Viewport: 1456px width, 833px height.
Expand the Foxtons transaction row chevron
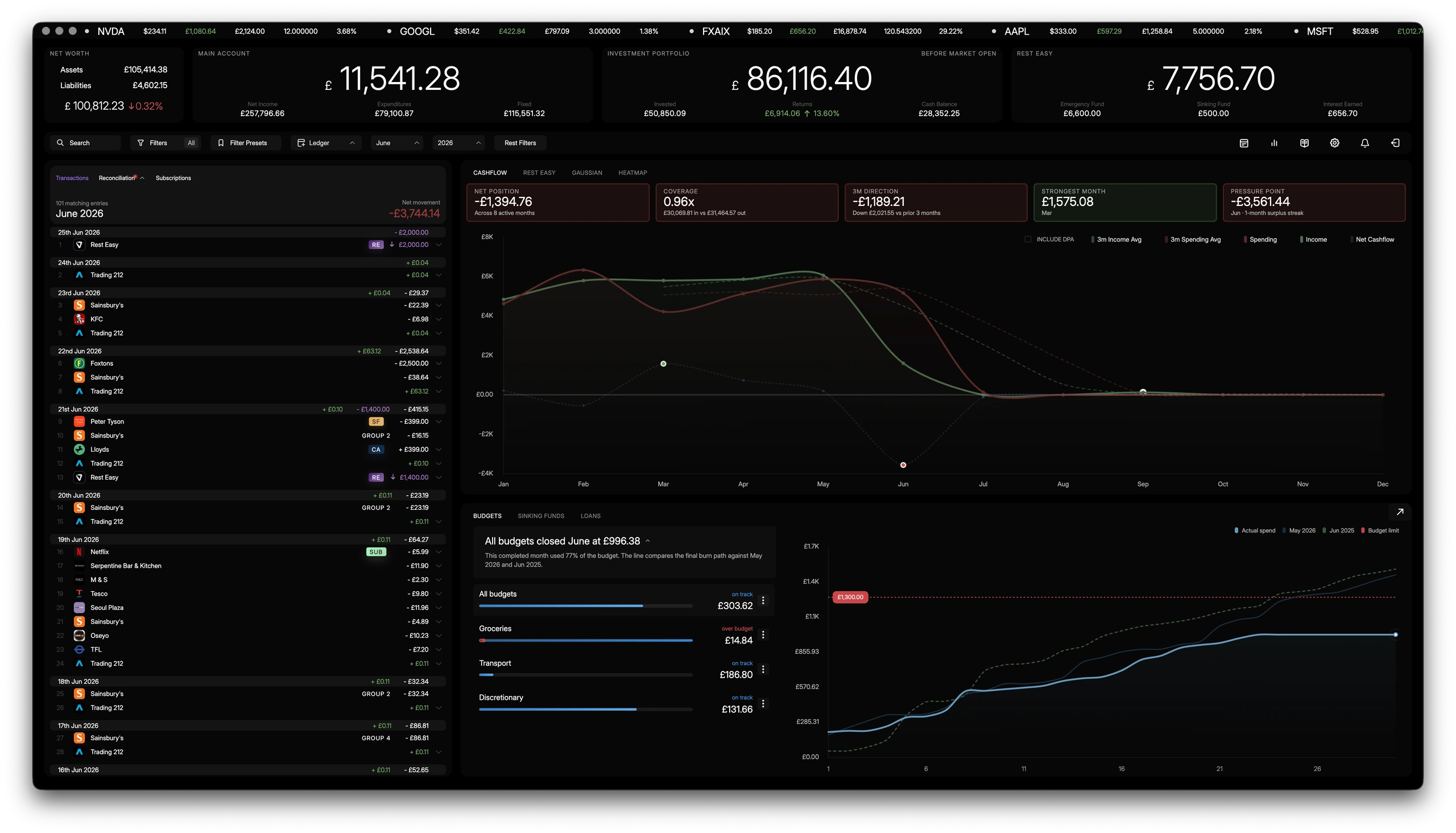[x=439, y=363]
